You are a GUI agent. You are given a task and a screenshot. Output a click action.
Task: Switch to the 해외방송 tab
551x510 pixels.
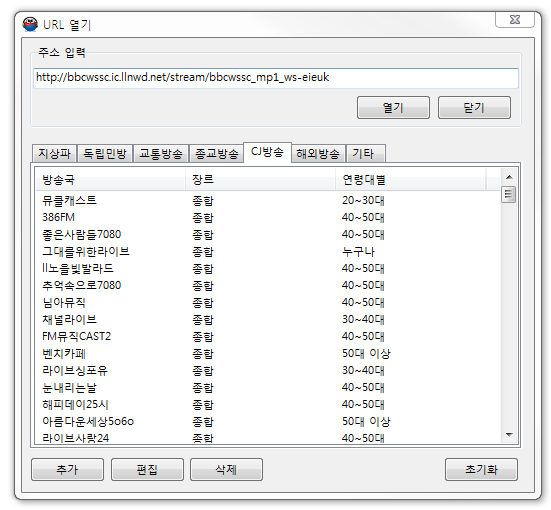[x=318, y=154]
